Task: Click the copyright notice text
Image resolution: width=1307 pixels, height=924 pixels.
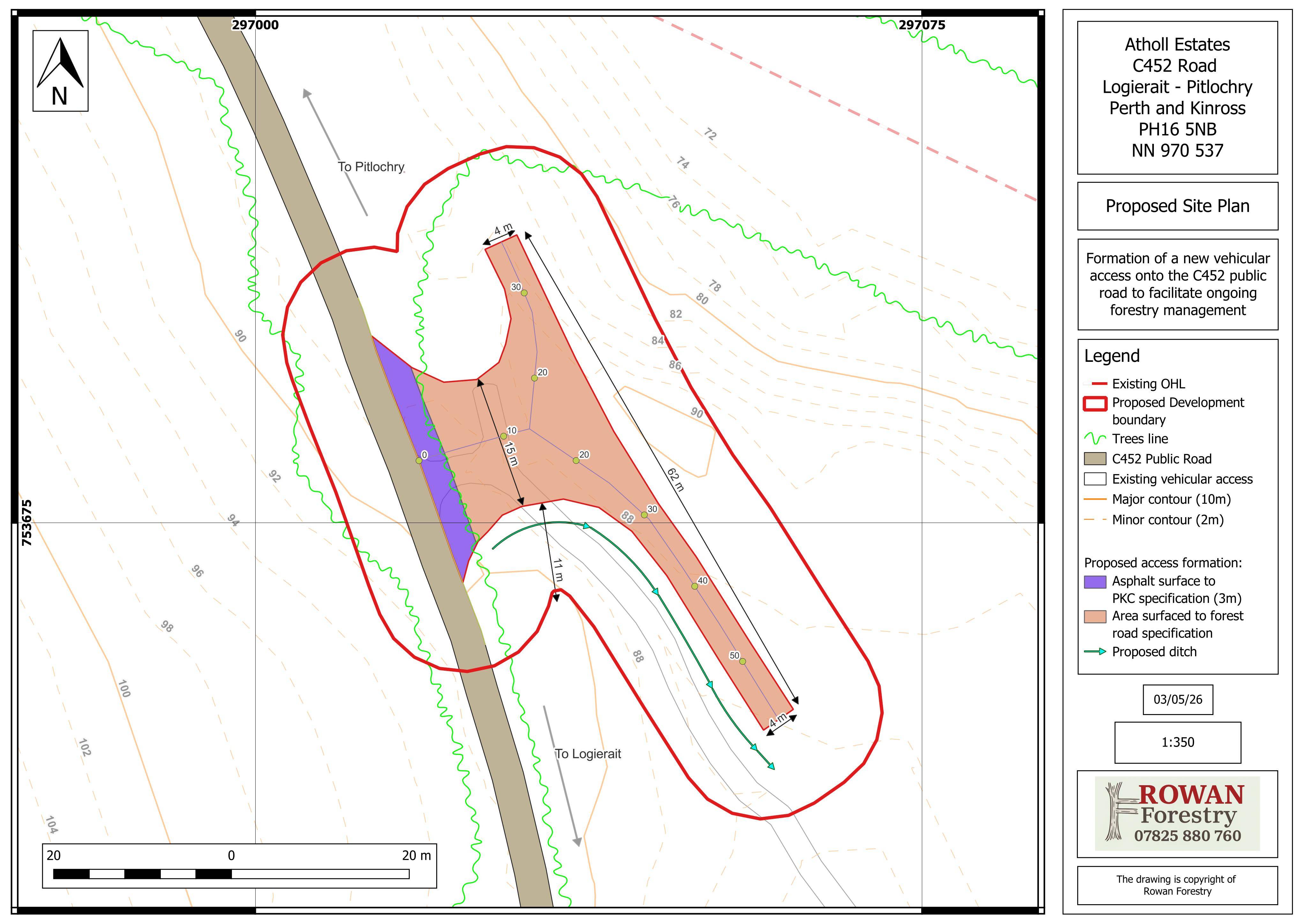Action: click(1176, 885)
